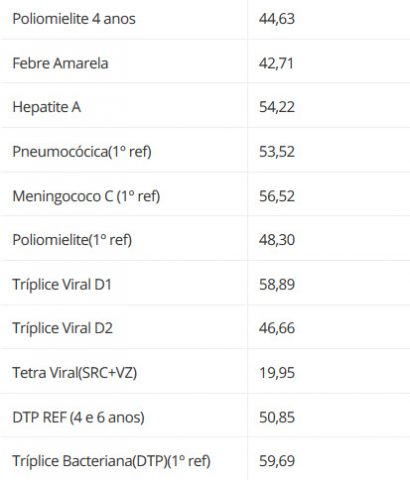Select the Tríplice Viral D2 label
This screenshot has height=480, width=410.
(63, 328)
